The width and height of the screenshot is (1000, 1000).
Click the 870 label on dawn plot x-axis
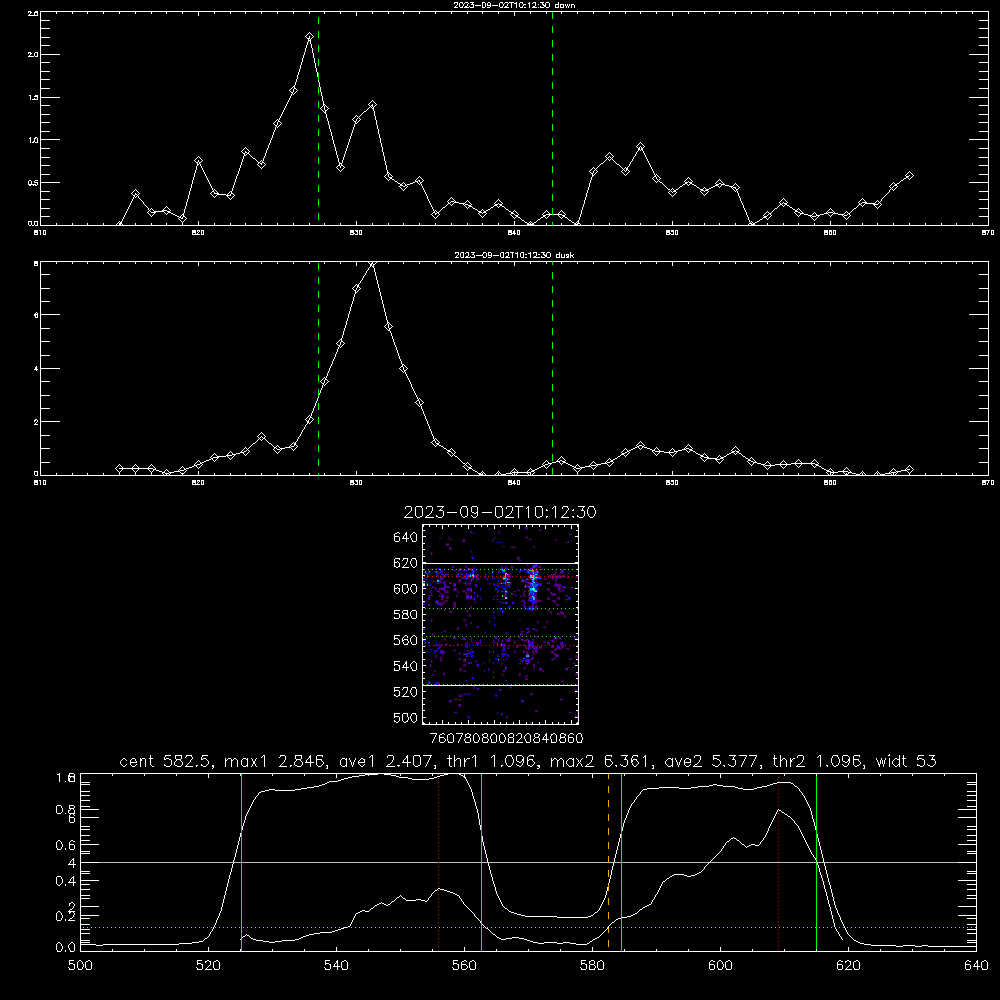click(x=988, y=233)
